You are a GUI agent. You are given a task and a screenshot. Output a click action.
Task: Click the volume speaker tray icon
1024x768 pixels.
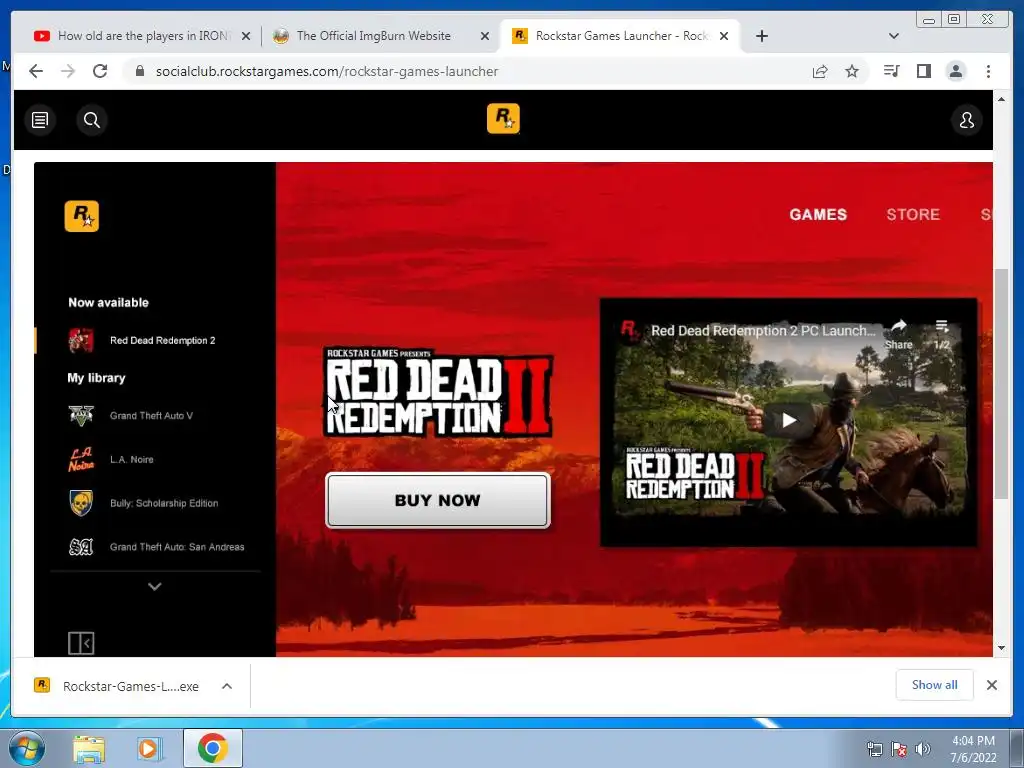pos(922,749)
